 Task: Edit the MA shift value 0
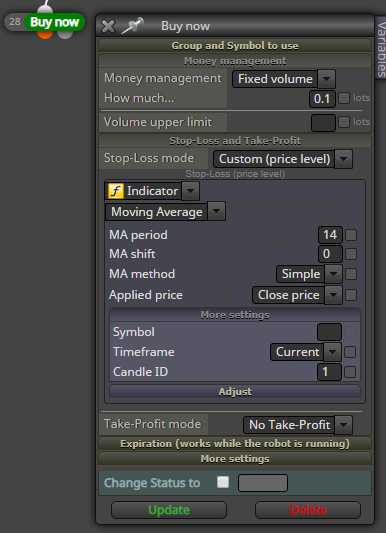pos(330,254)
